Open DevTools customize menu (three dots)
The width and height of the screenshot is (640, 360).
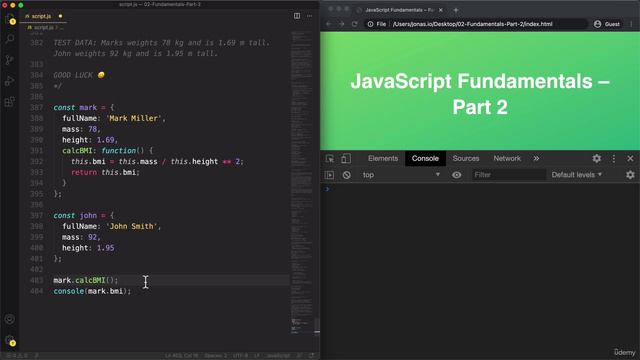[x=613, y=158]
